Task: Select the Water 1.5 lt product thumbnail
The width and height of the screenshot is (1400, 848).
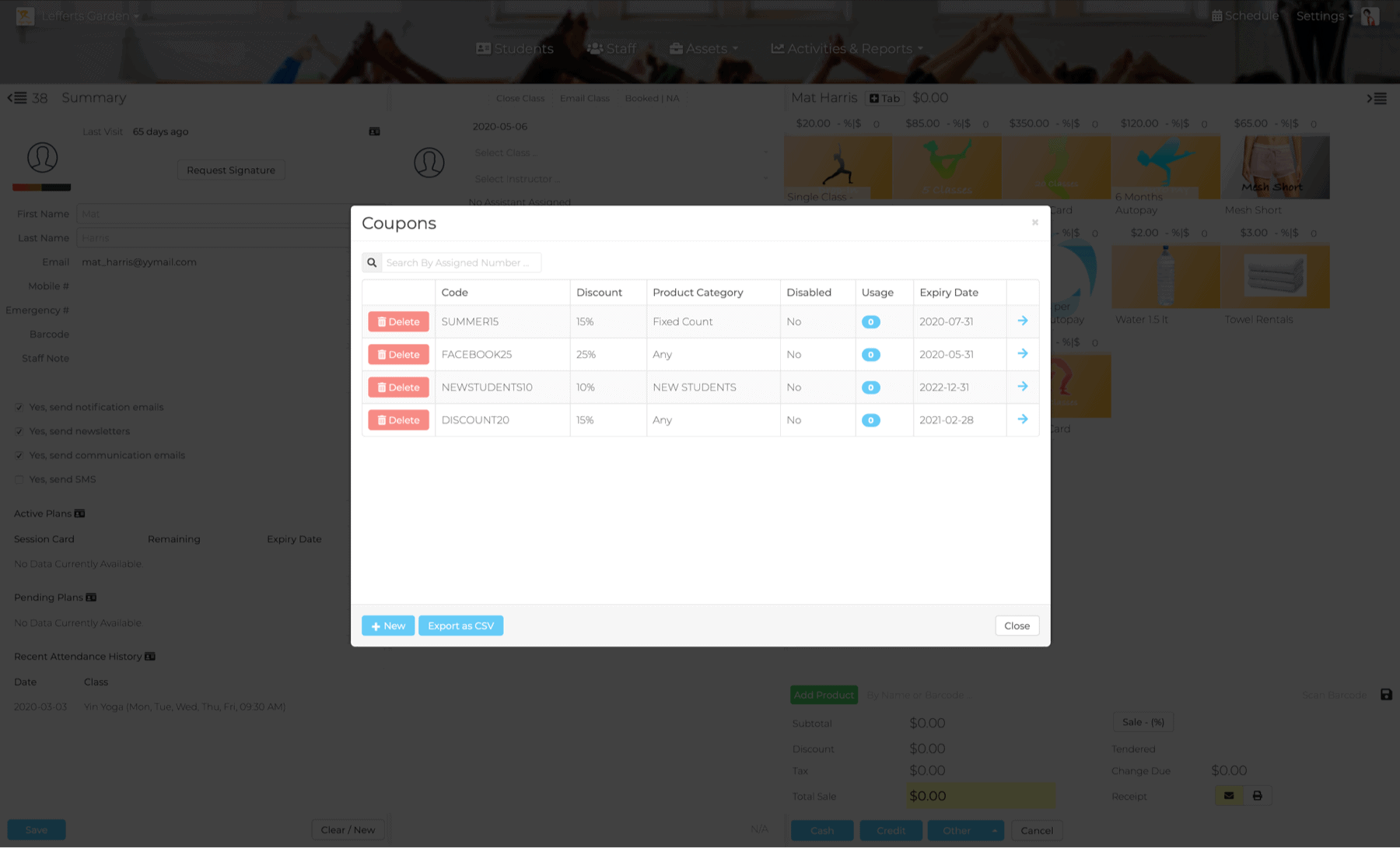Action: coord(1166,277)
